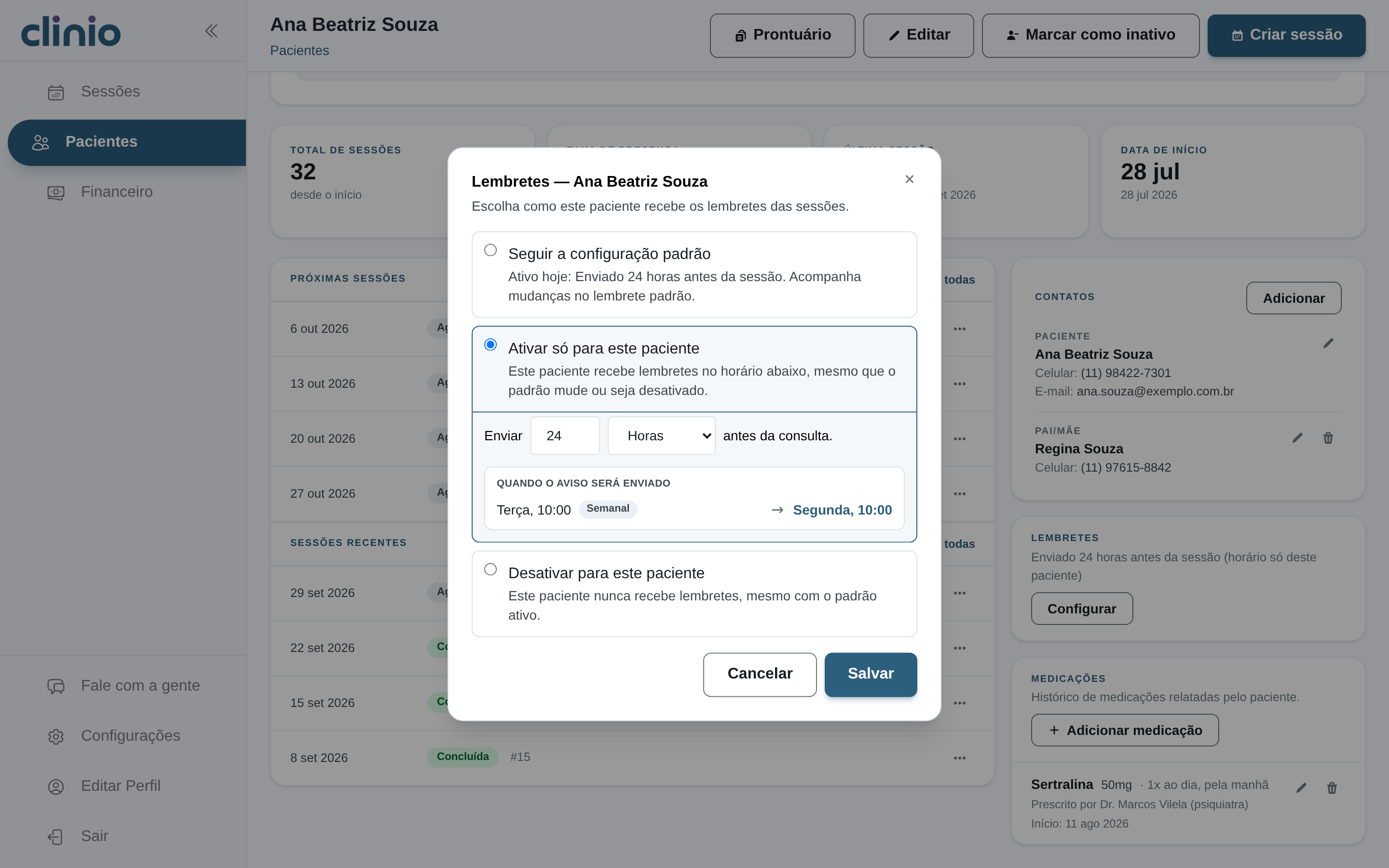Open the options menu for 27 out 2026
1389x868 pixels.
[959, 494]
